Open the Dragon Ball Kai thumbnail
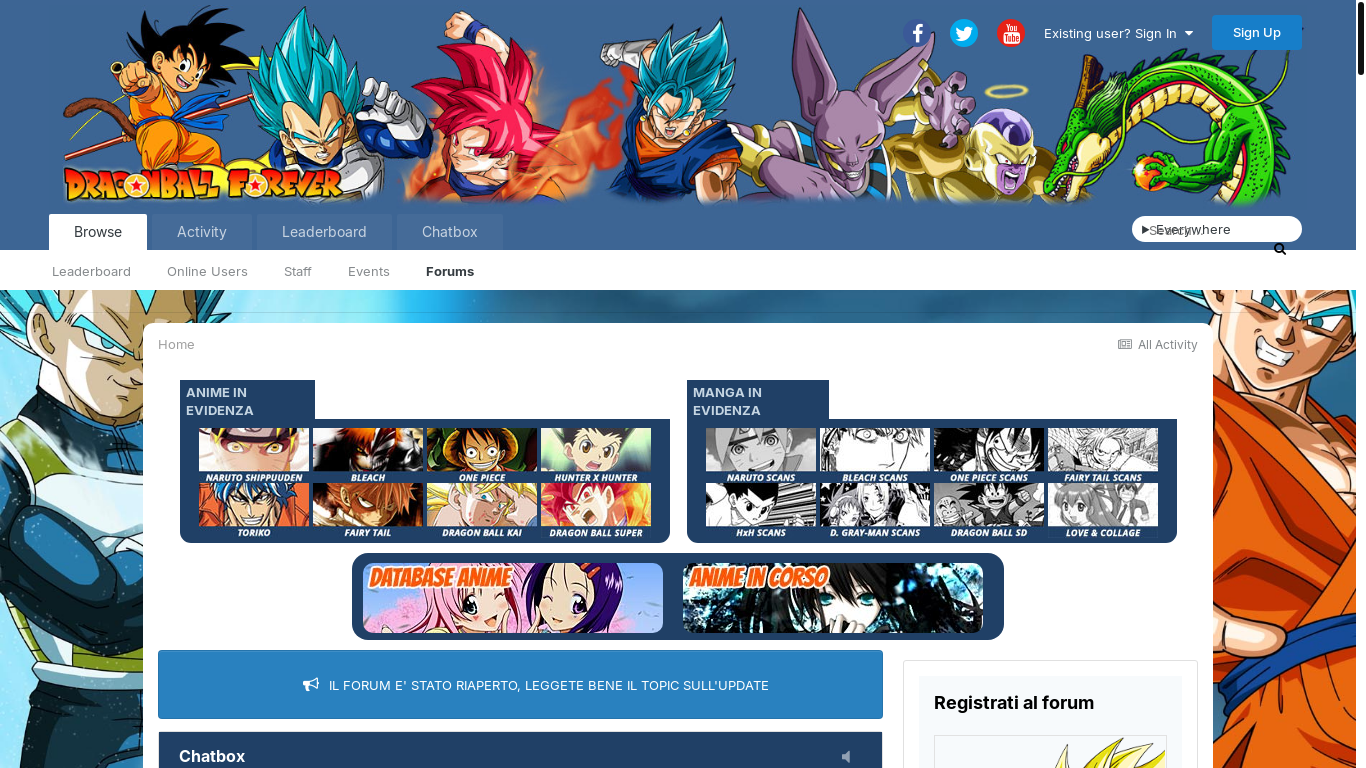The height and width of the screenshot is (768, 1366). click(482, 511)
